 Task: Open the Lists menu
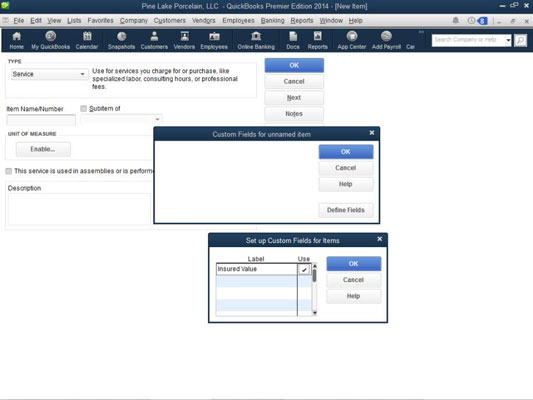74,20
